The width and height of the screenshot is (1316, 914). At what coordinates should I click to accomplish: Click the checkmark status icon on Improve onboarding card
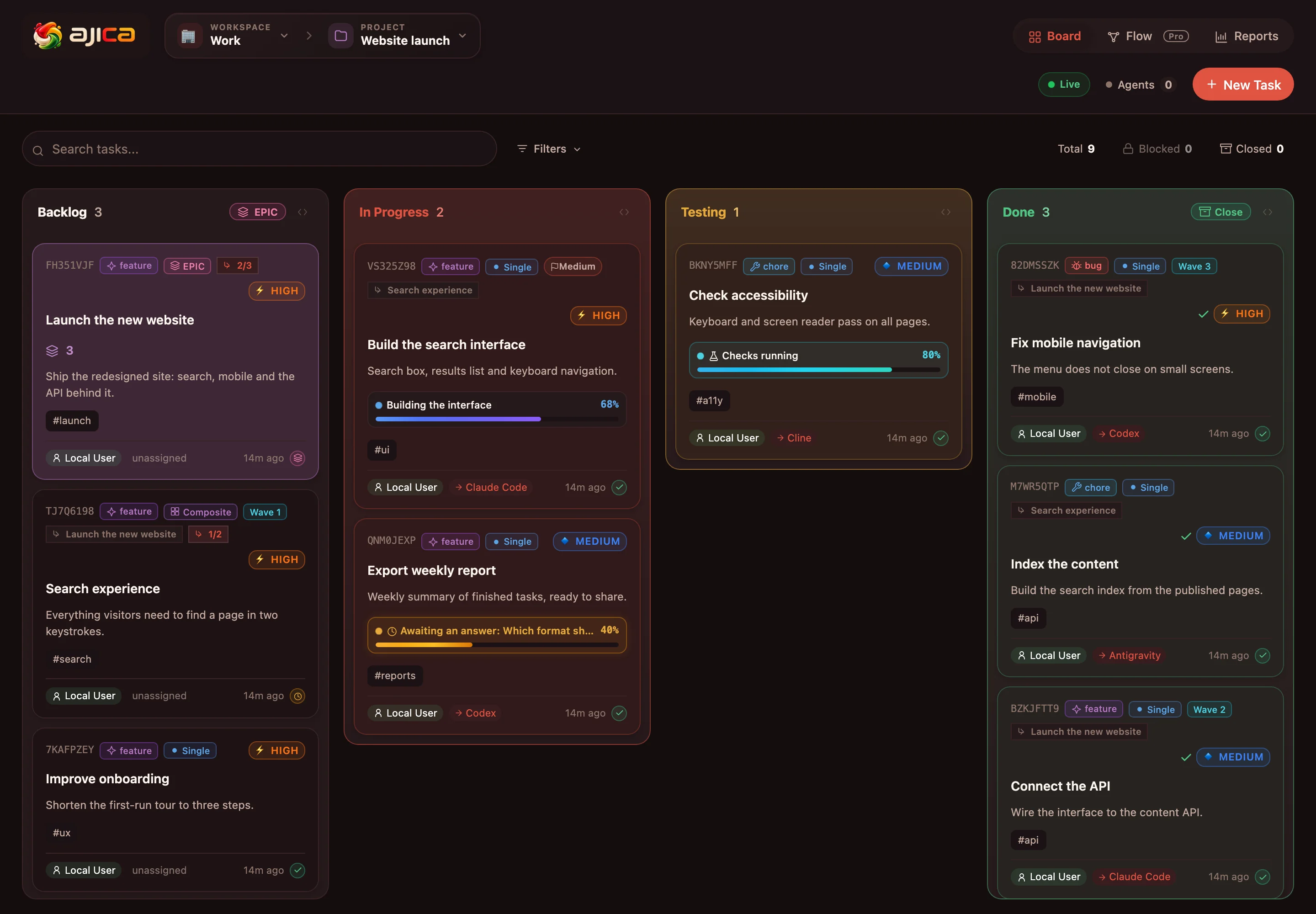tap(298, 871)
